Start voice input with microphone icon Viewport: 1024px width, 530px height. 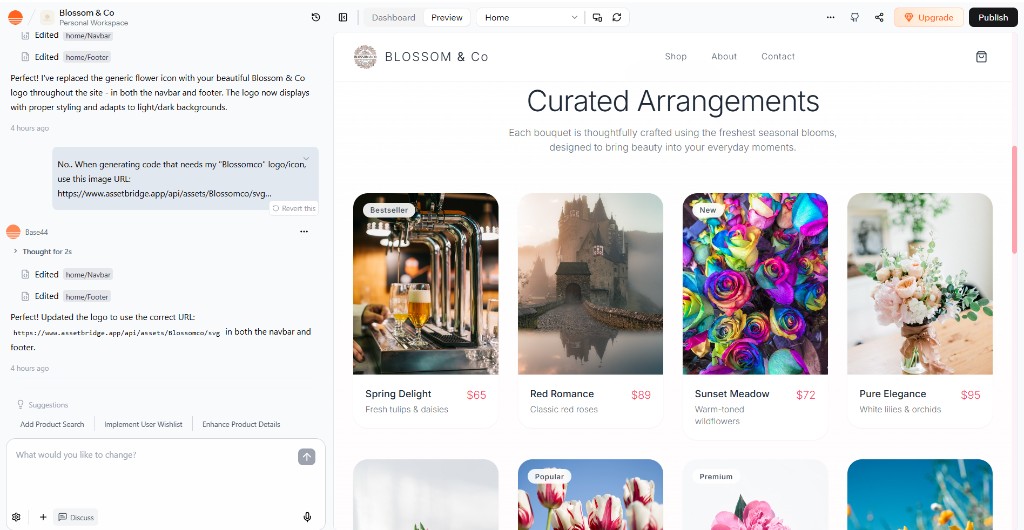click(307, 517)
